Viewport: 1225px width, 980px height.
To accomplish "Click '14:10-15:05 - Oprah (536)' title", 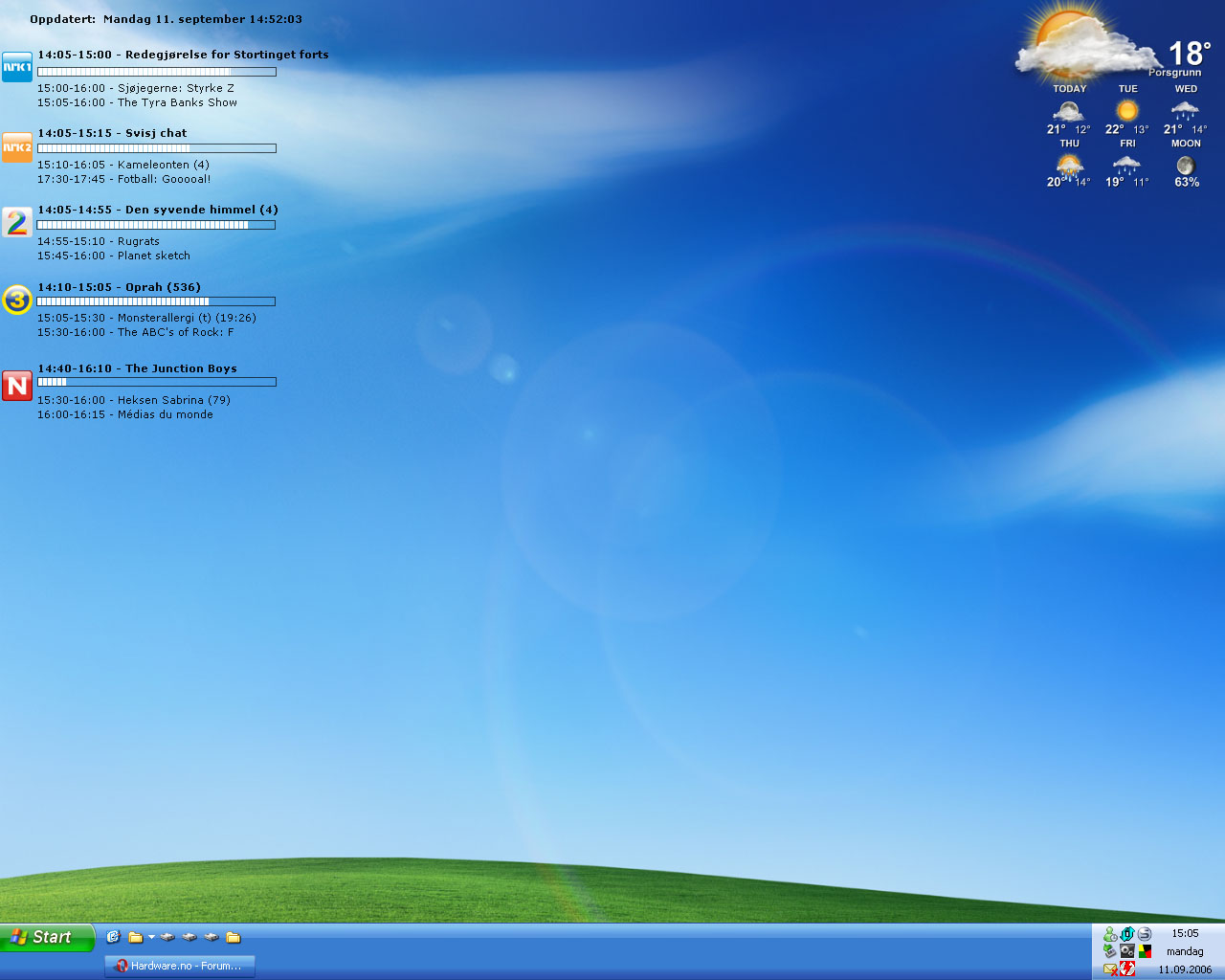I will click(x=120, y=287).
